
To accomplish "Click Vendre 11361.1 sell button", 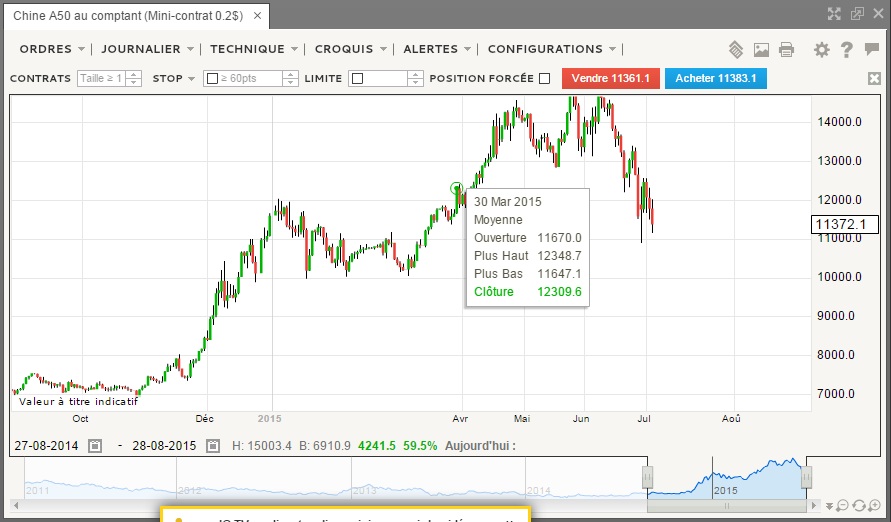I will click(x=611, y=78).
